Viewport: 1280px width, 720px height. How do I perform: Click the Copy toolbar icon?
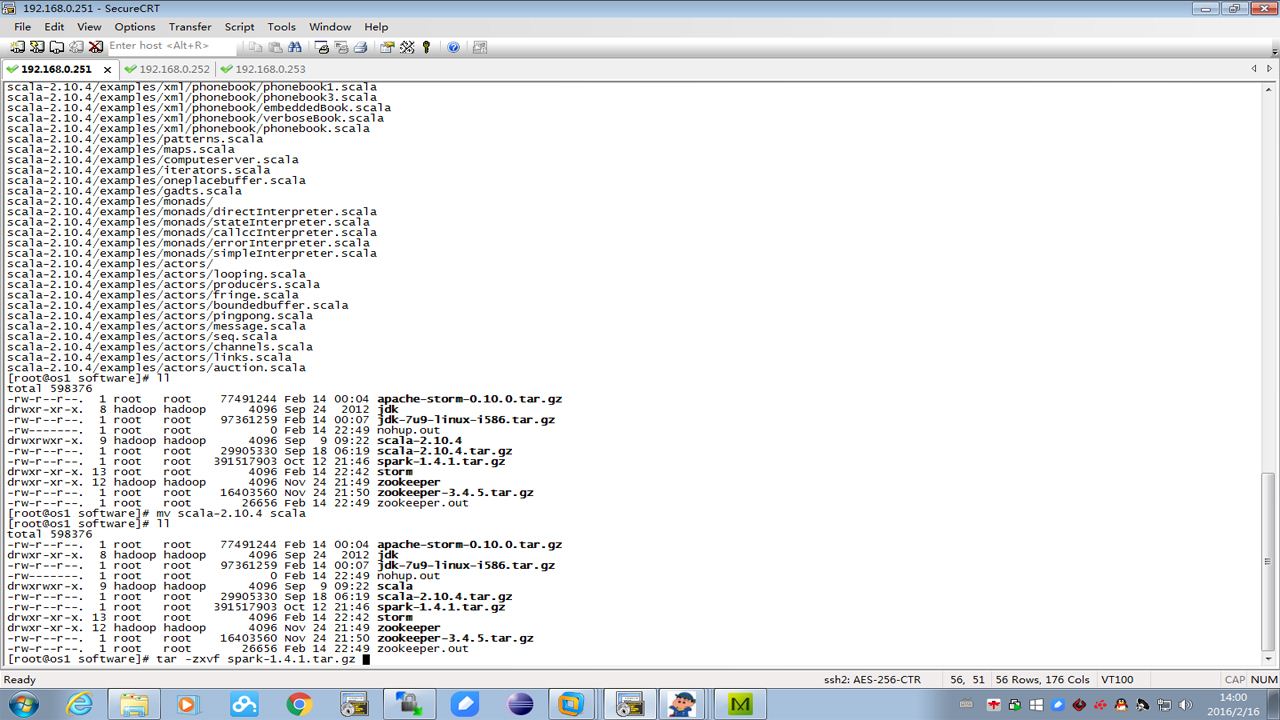click(256, 46)
